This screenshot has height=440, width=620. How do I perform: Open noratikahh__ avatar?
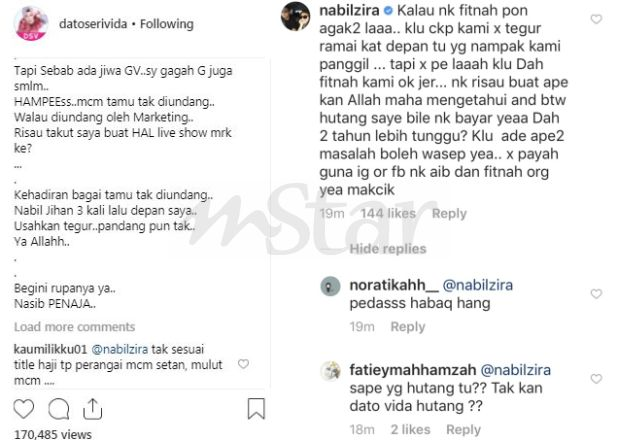tap(330, 286)
